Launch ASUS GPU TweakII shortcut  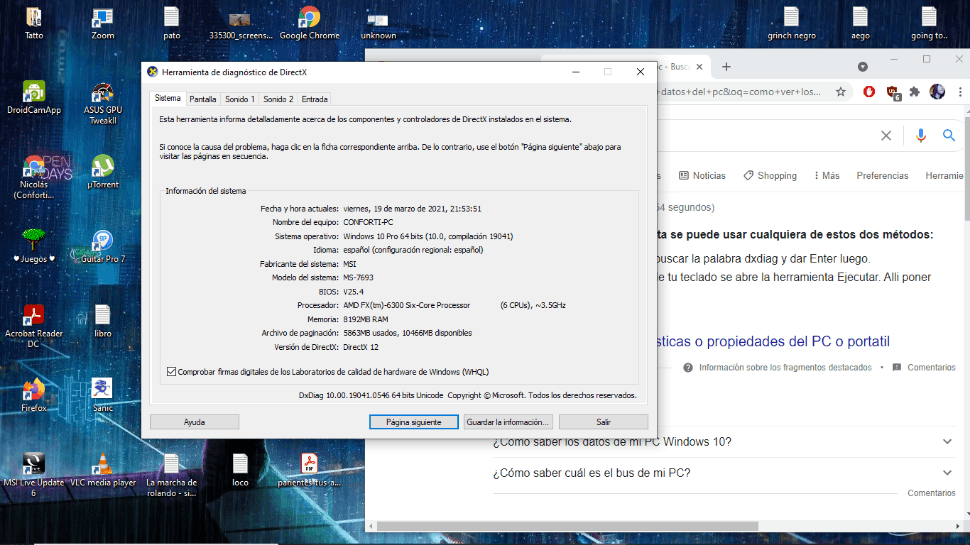103,103
